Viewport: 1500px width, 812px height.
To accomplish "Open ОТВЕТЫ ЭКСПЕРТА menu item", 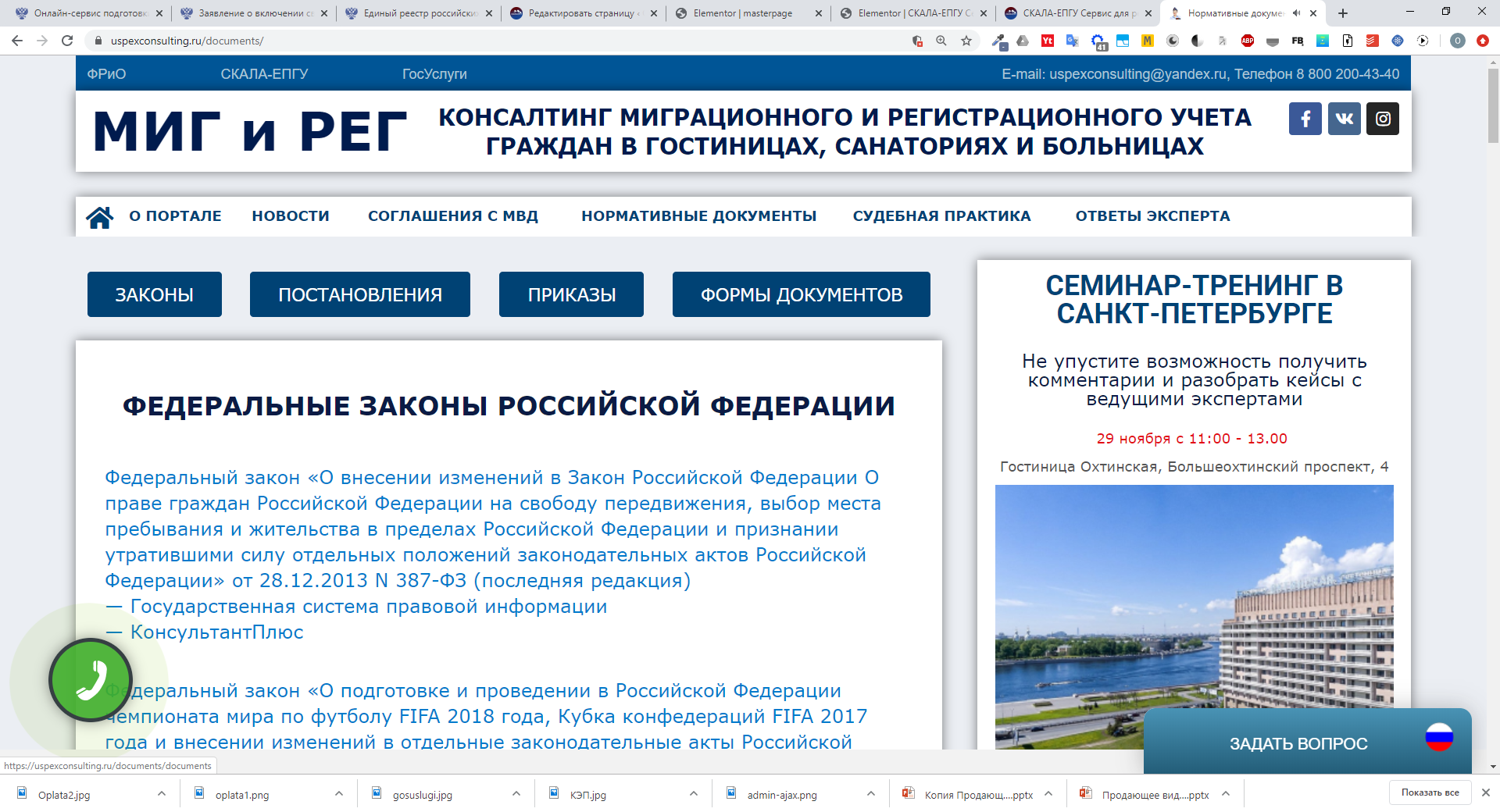I will pyautogui.click(x=1152, y=216).
